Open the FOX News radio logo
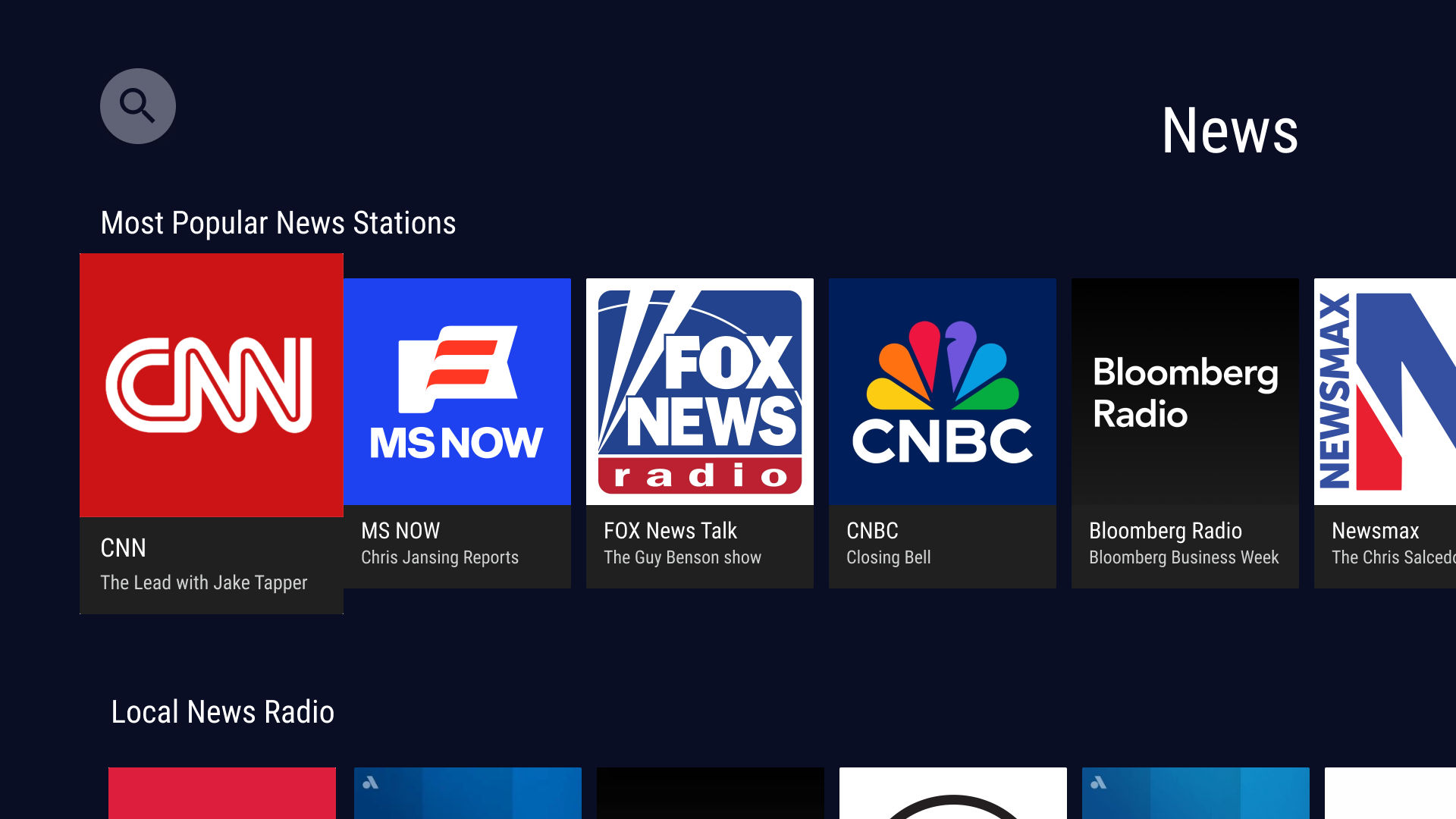 click(x=699, y=391)
